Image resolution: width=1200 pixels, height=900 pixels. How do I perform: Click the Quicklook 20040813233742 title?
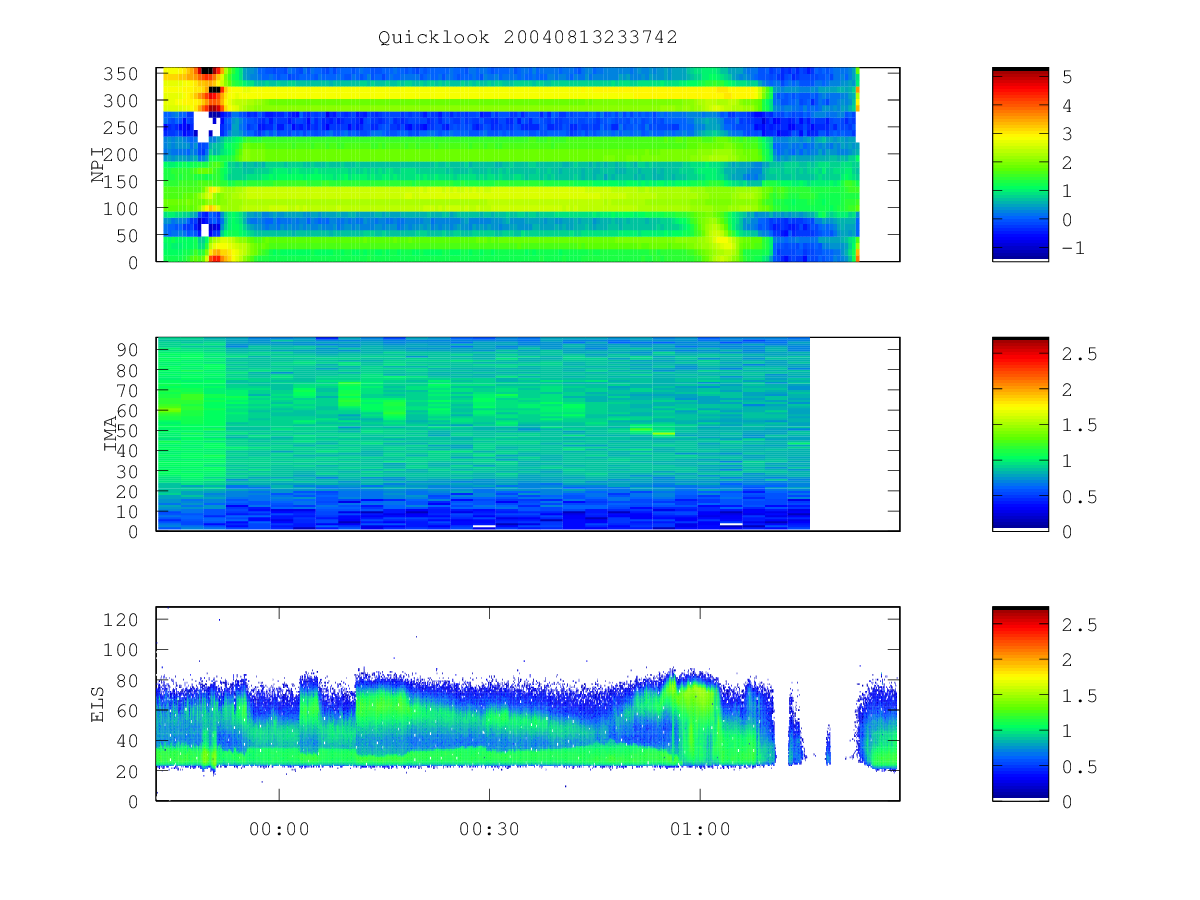(528, 37)
